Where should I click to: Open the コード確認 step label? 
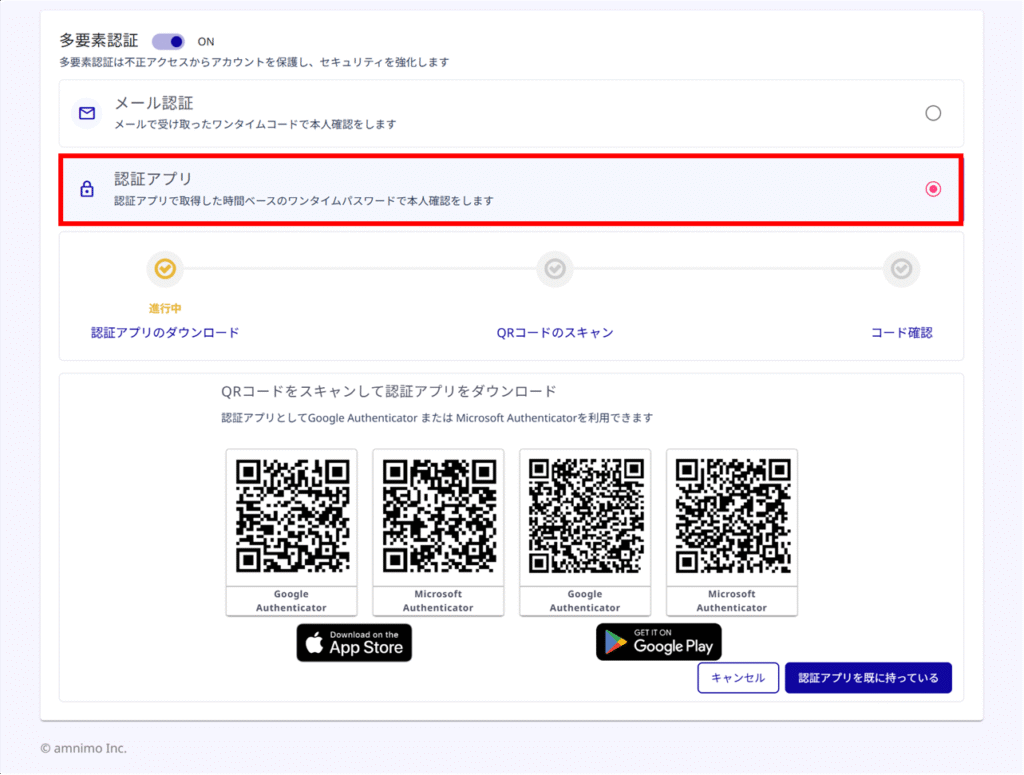pyautogui.click(x=901, y=333)
